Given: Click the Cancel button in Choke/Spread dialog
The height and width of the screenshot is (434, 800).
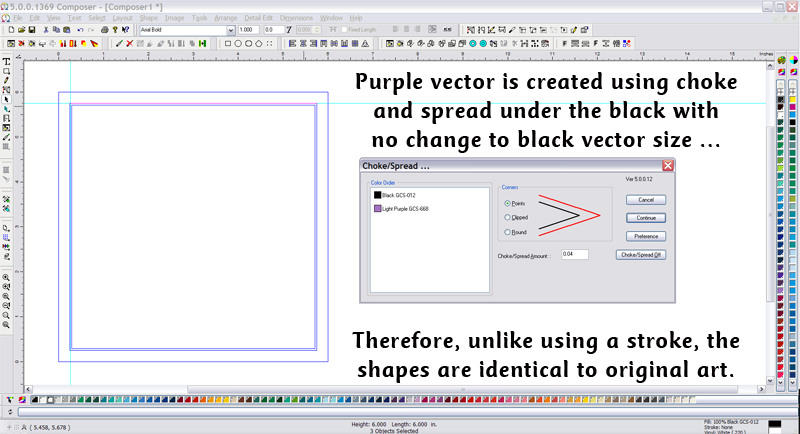Looking at the screenshot, I should [x=646, y=200].
